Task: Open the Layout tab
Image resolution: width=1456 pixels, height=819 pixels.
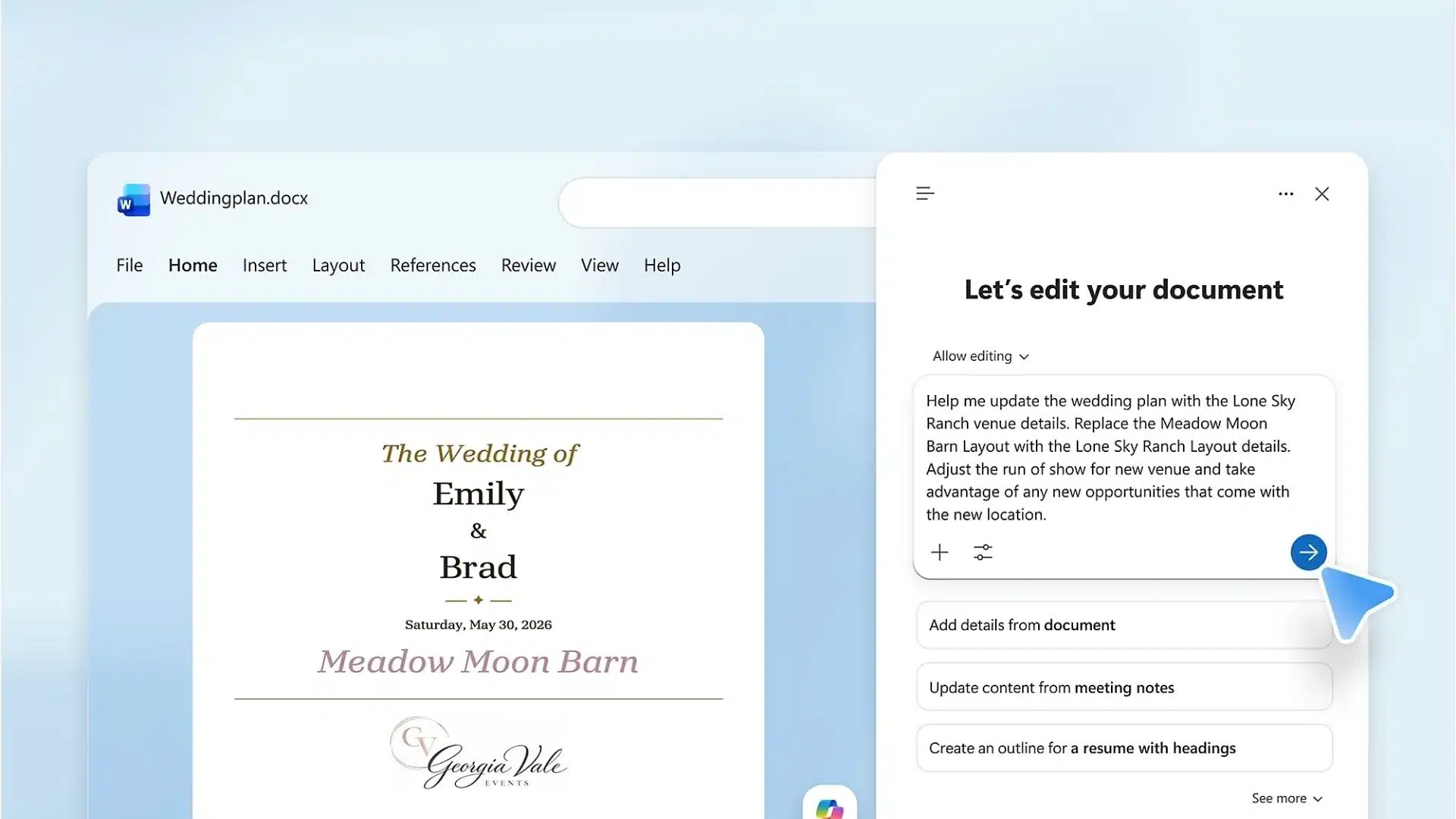Action: (338, 265)
